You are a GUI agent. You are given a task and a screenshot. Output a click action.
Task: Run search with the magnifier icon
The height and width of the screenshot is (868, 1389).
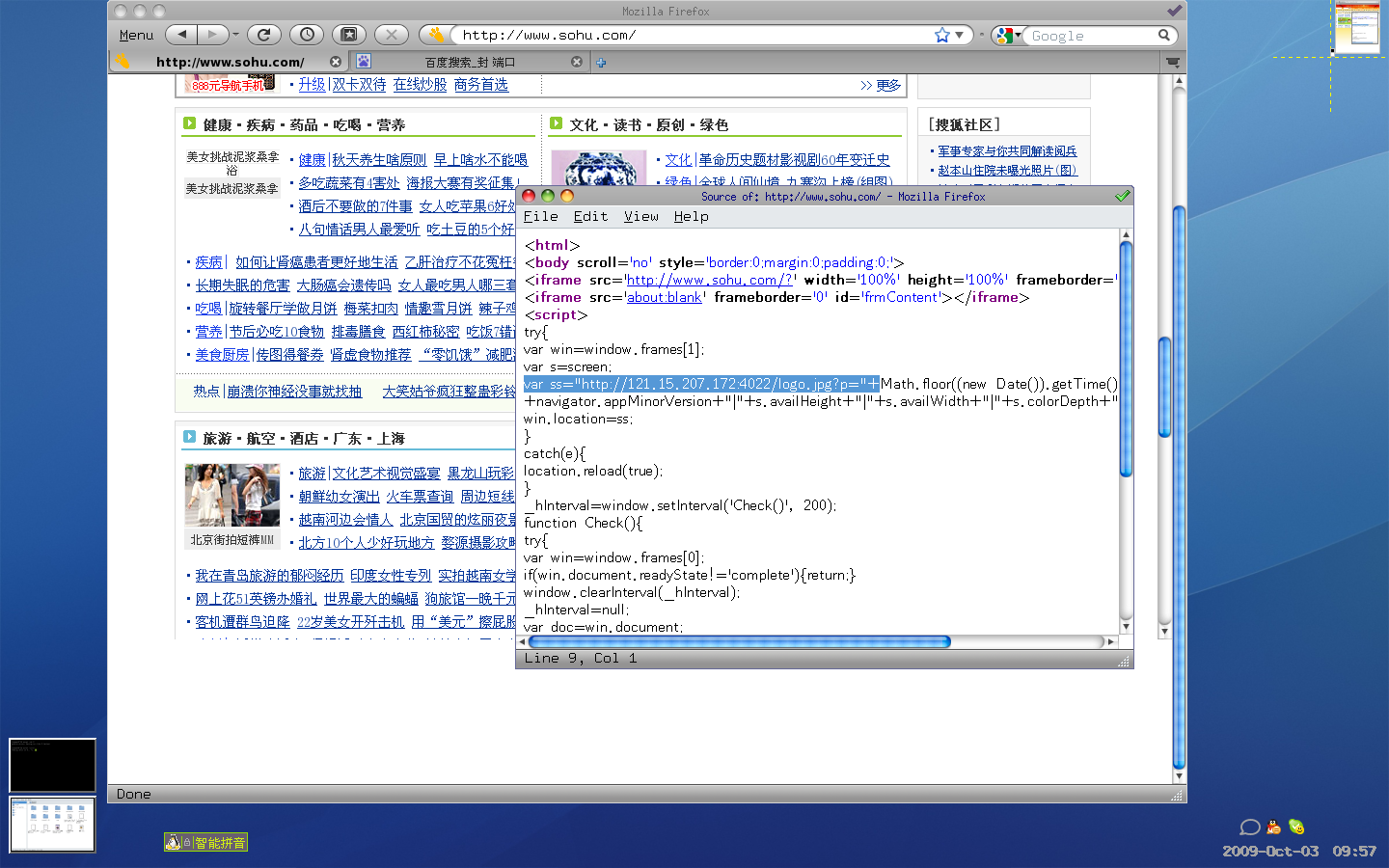coord(1164,35)
